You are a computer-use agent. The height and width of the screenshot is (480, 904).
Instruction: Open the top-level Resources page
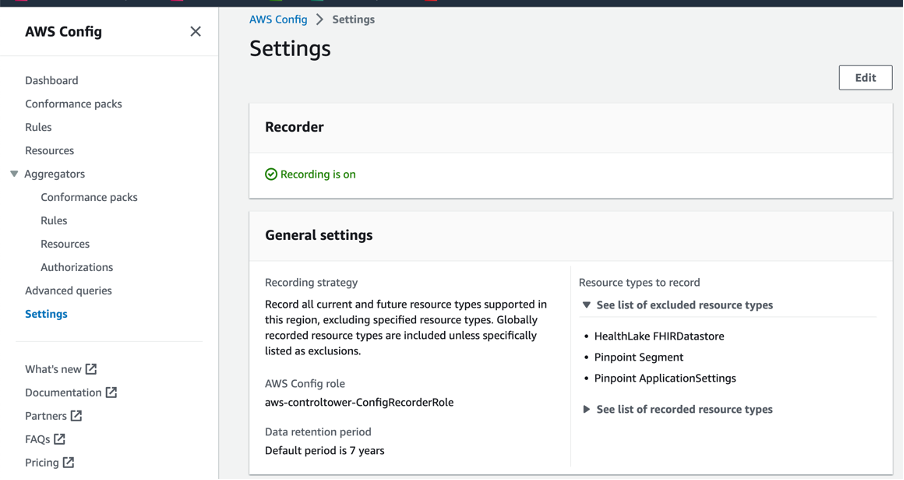(49, 150)
